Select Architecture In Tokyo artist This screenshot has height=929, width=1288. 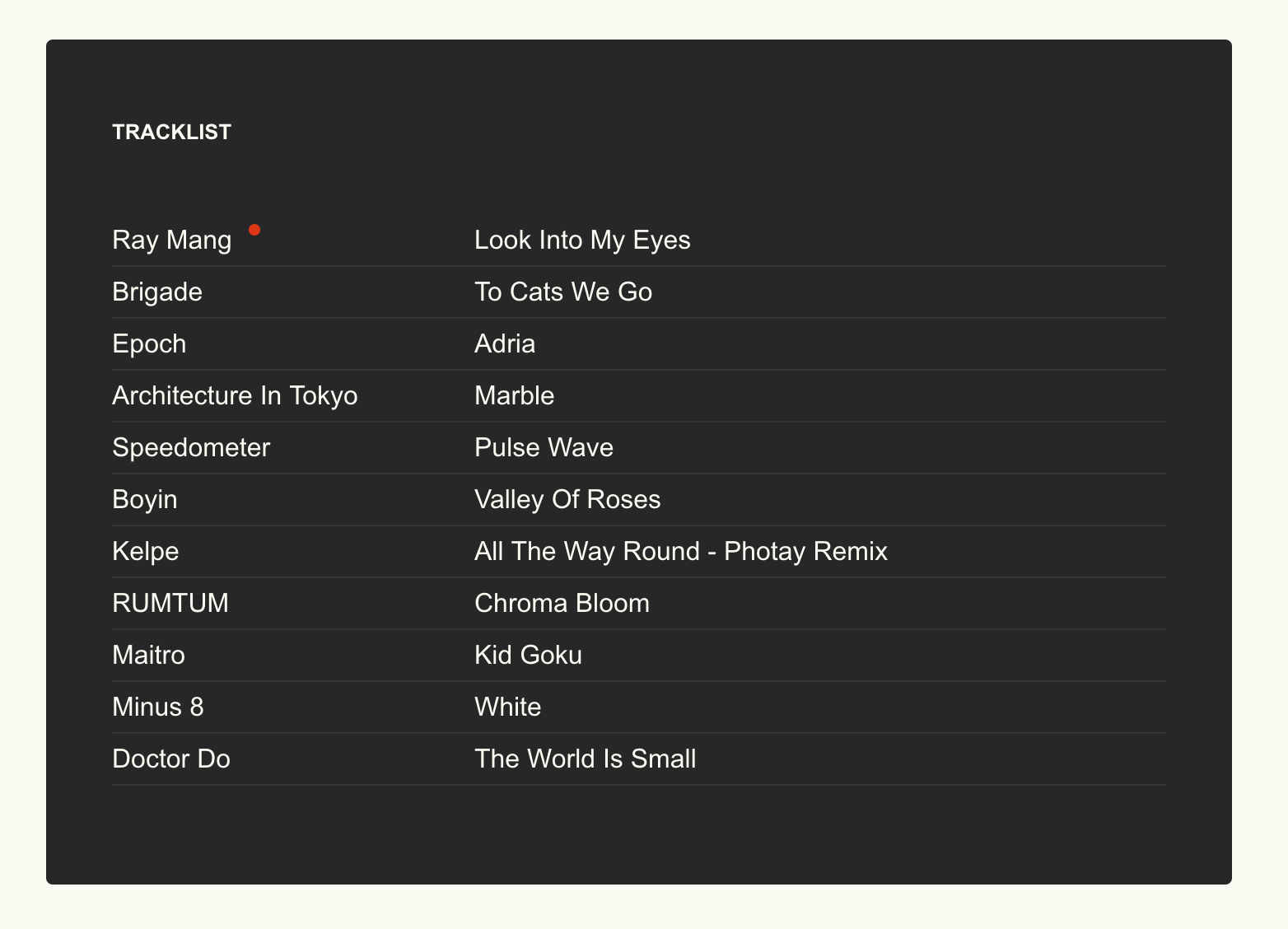click(x=235, y=396)
